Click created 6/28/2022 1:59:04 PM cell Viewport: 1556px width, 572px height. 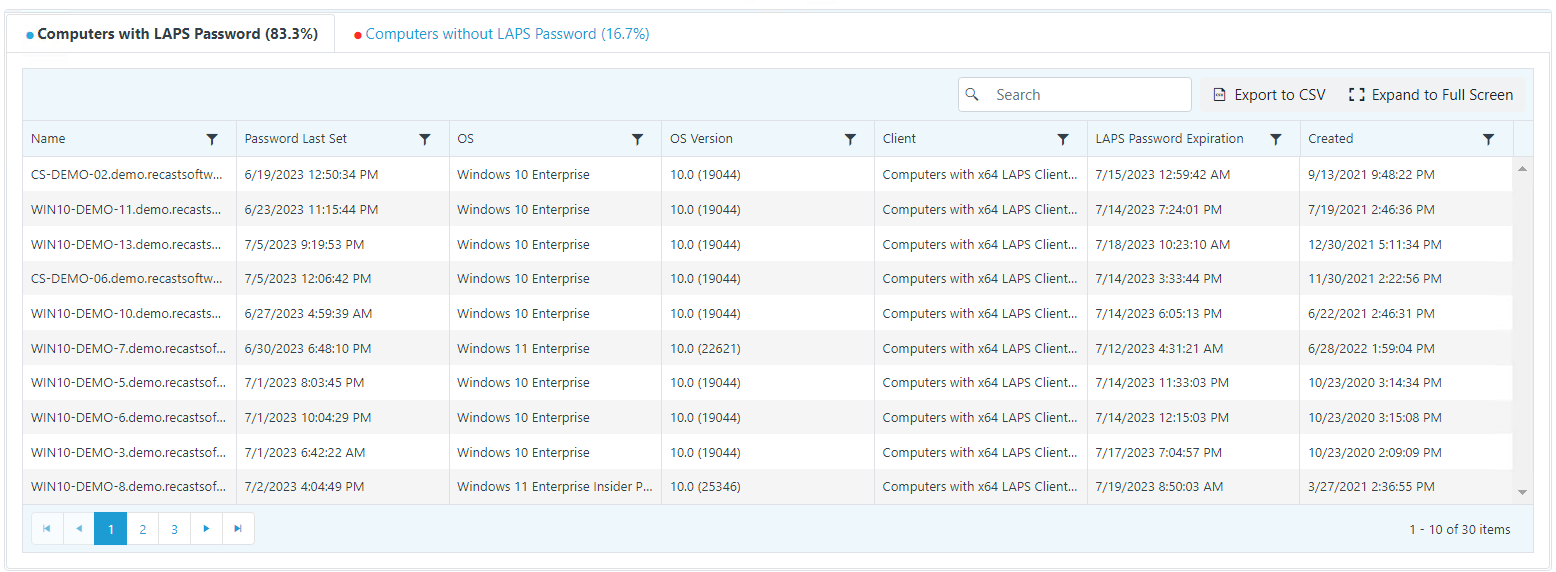click(1407, 348)
